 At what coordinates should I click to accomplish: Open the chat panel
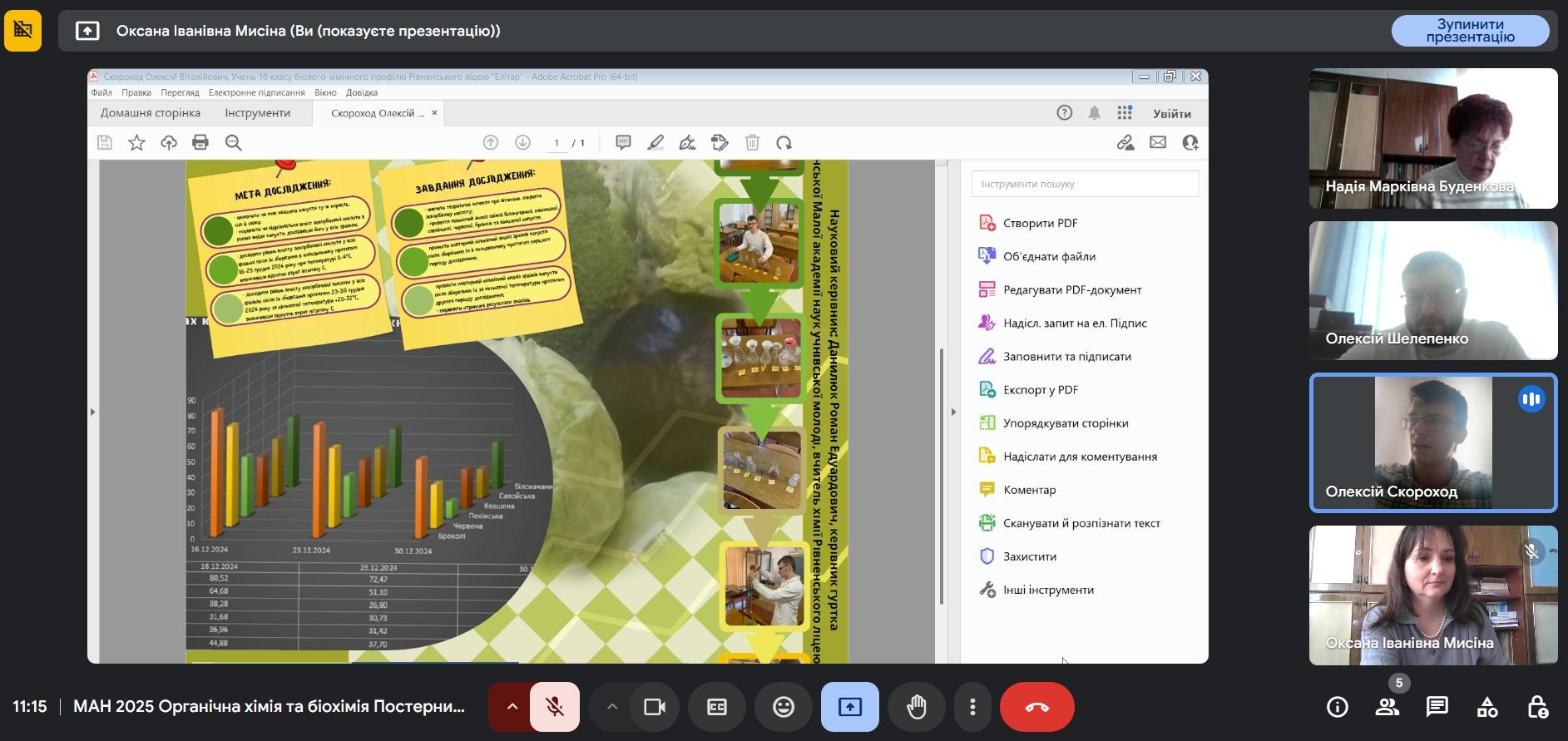pyautogui.click(x=1437, y=707)
